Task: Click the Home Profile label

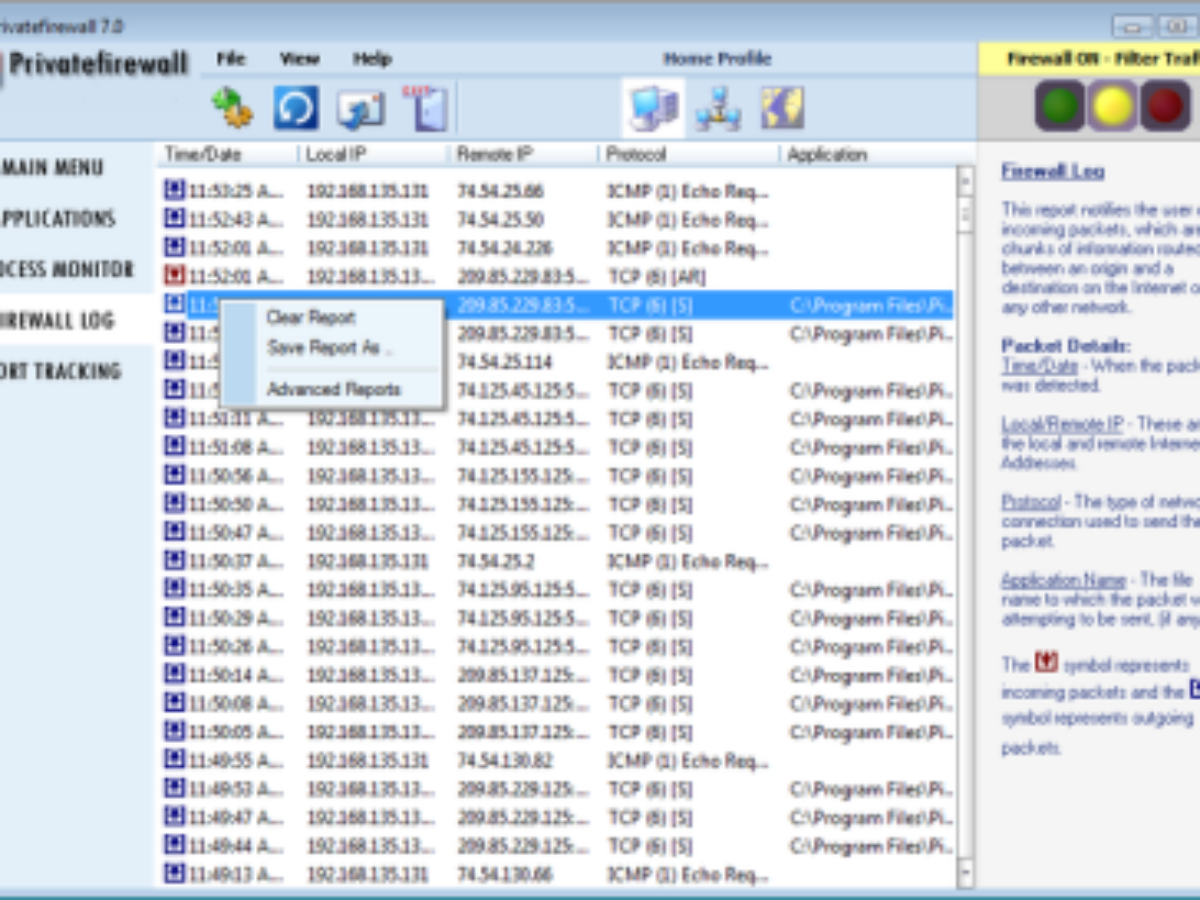Action: click(717, 58)
